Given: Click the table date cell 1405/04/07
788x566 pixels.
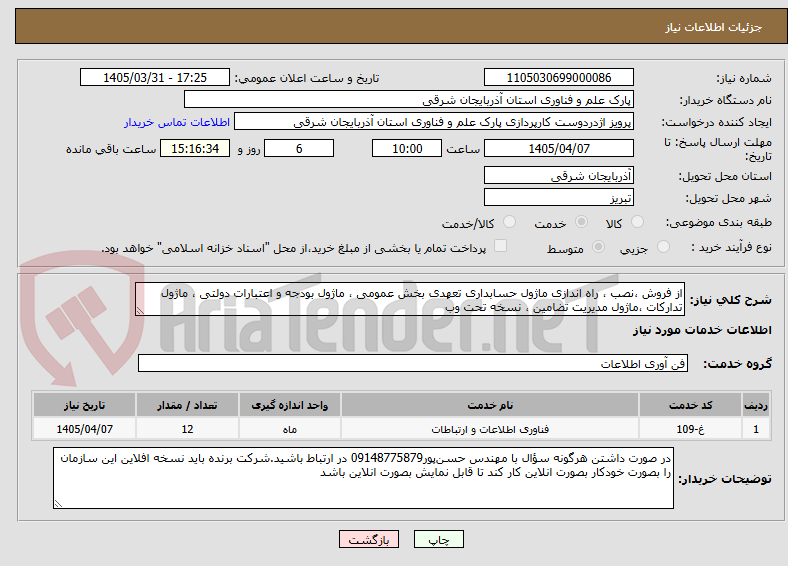Looking at the screenshot, I should pyautogui.click(x=84, y=429).
